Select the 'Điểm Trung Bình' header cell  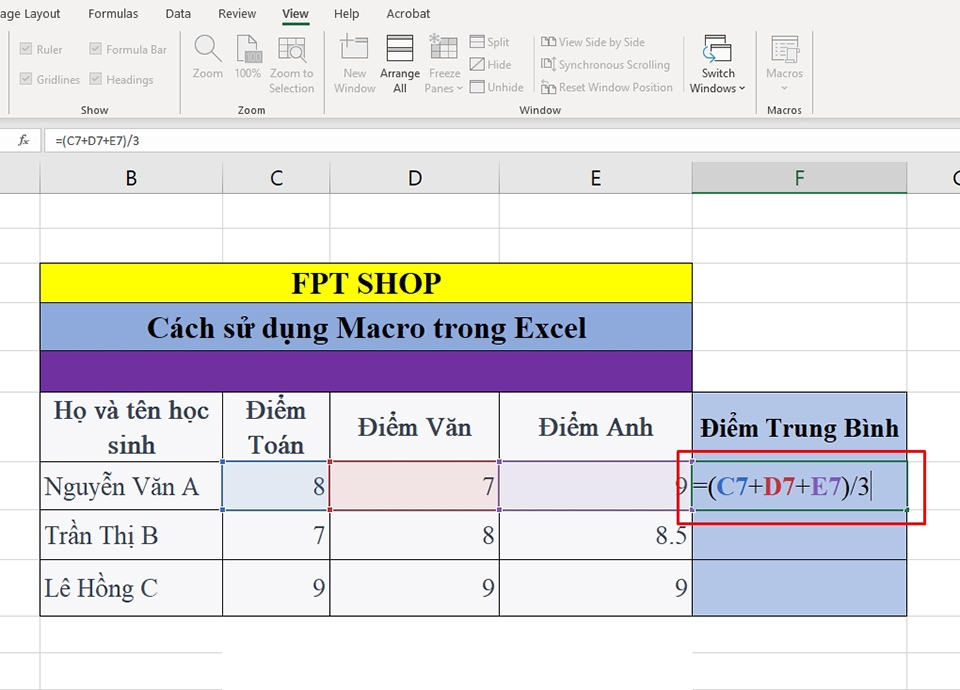(x=800, y=427)
